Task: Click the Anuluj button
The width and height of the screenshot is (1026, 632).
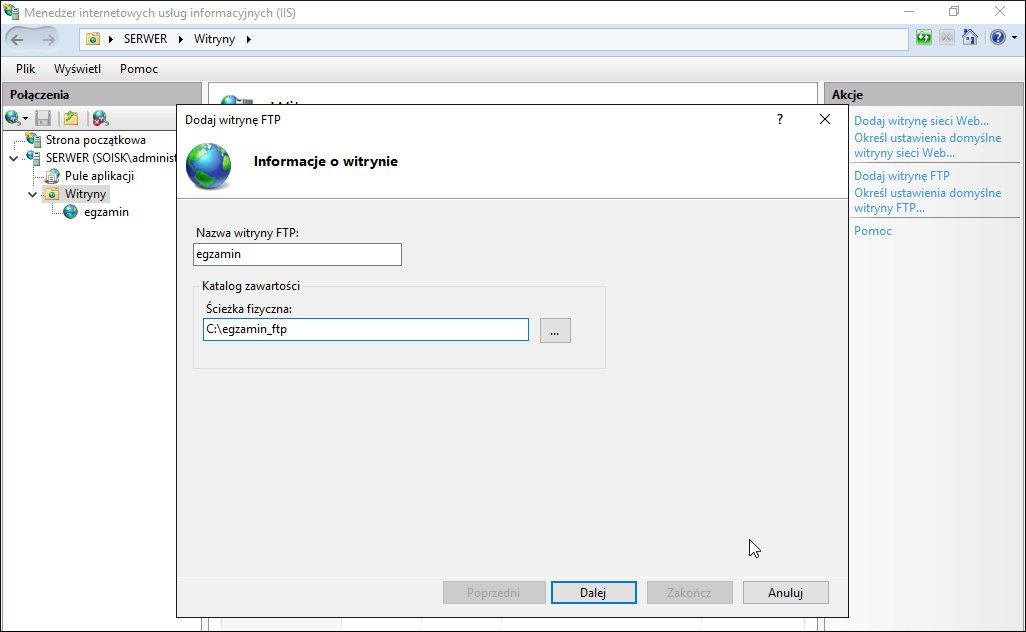Action: [785, 593]
